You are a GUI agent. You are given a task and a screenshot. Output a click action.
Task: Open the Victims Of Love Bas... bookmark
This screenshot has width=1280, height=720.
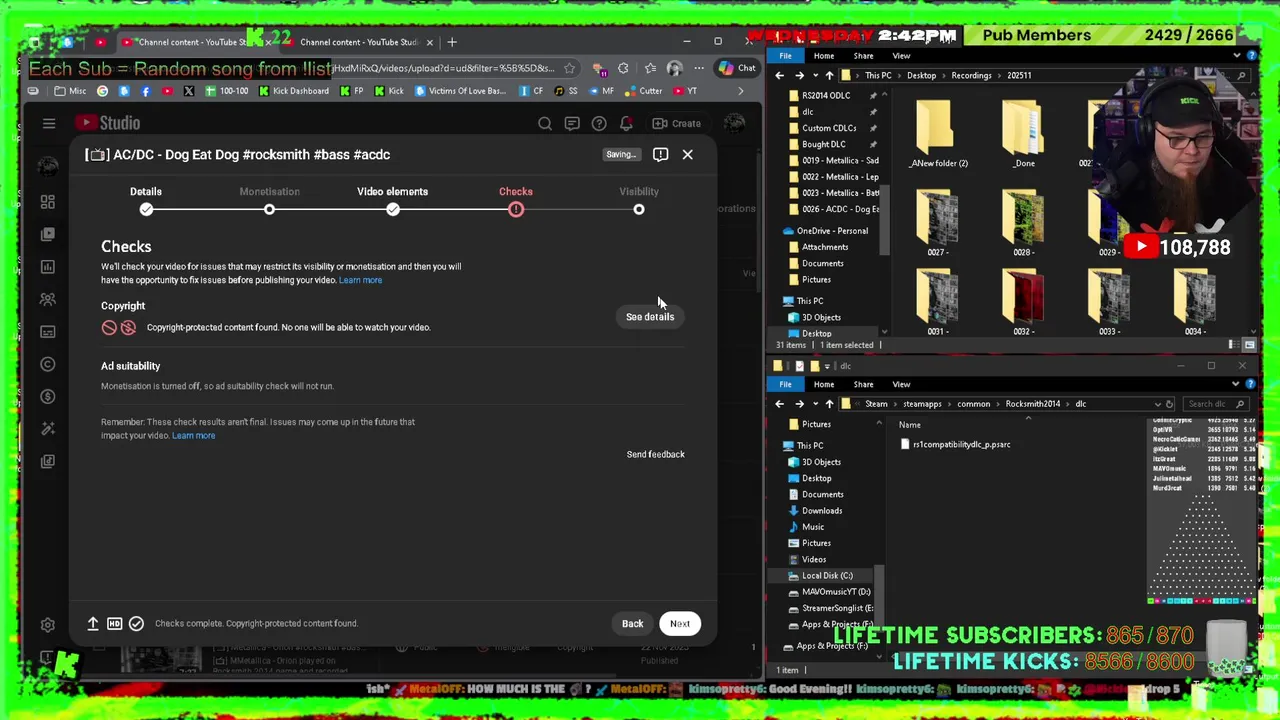coord(460,91)
